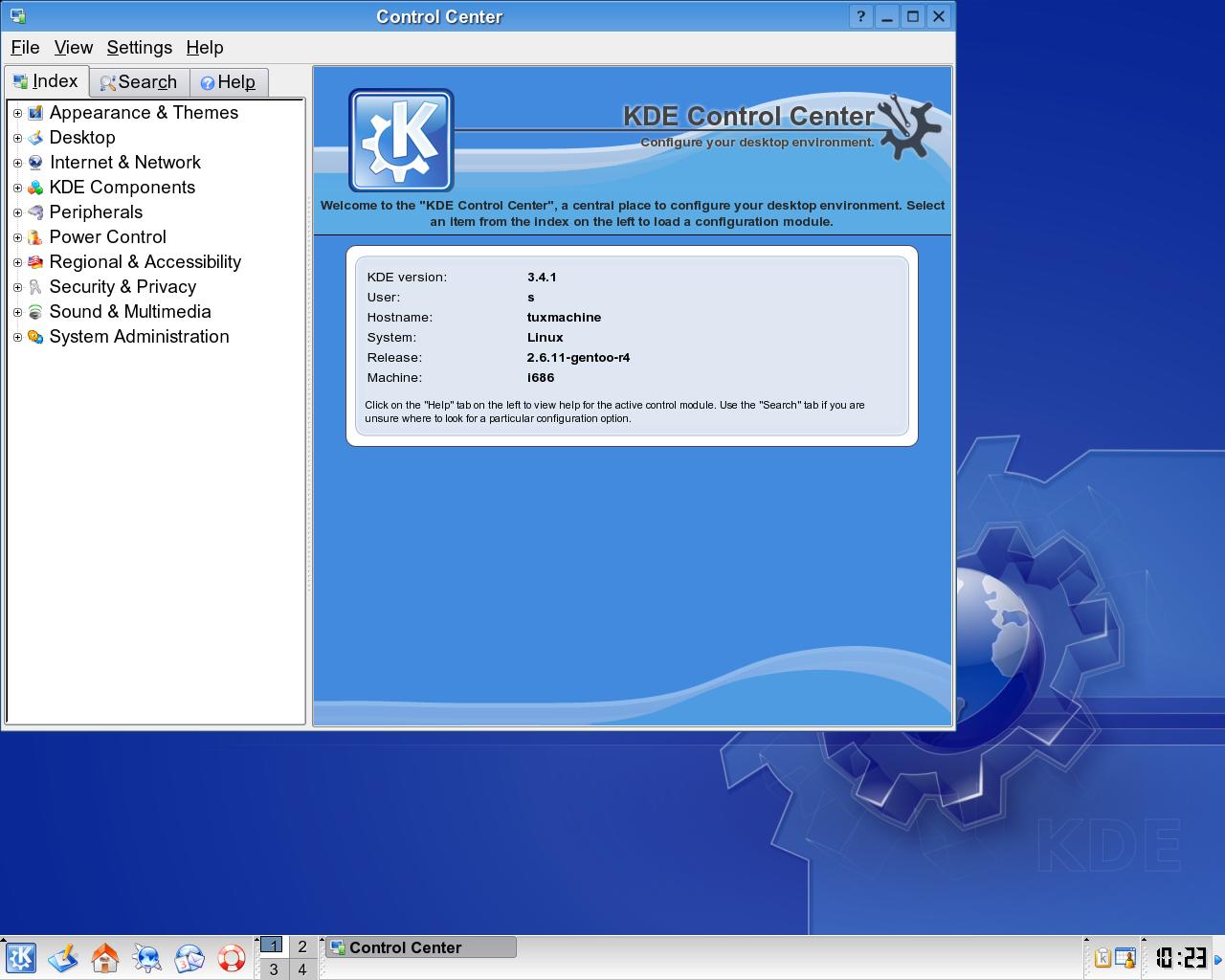This screenshot has height=980, width=1225.
Task: Click the machine value i686
Action: [x=541, y=377]
